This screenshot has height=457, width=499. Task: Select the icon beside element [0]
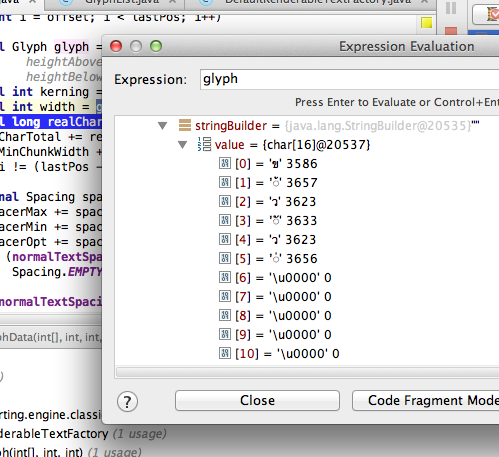225,163
